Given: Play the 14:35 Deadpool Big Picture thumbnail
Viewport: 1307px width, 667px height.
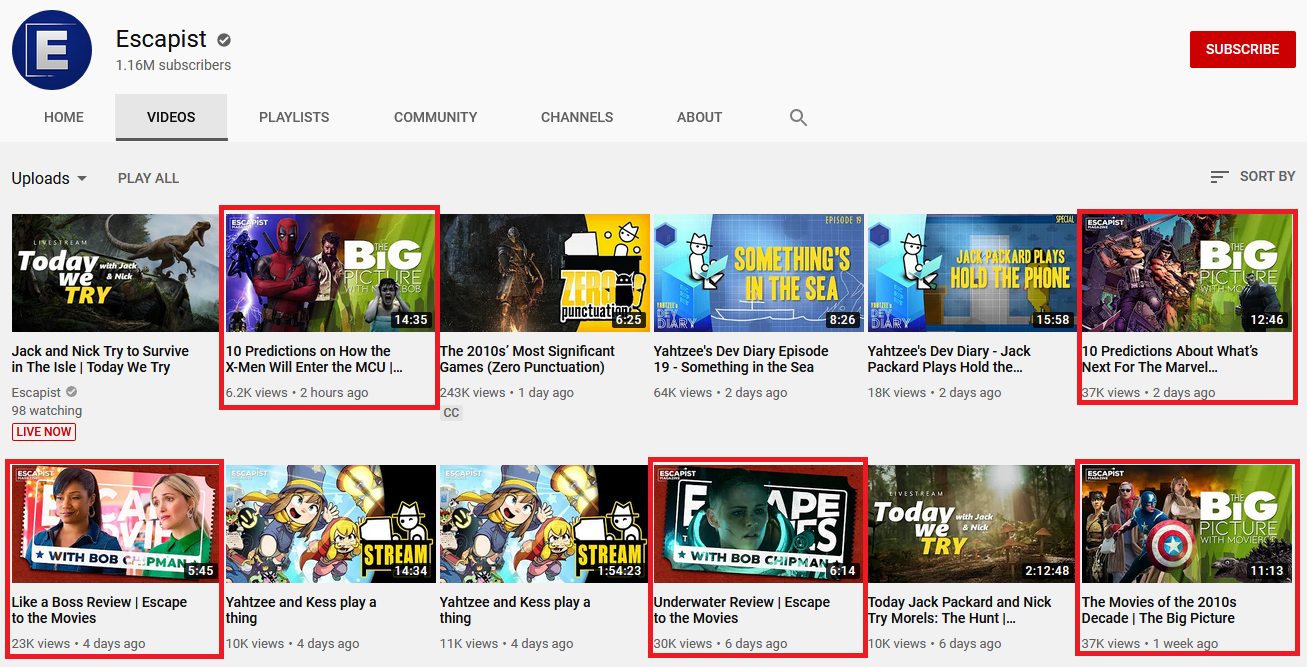Looking at the screenshot, I should tap(329, 273).
